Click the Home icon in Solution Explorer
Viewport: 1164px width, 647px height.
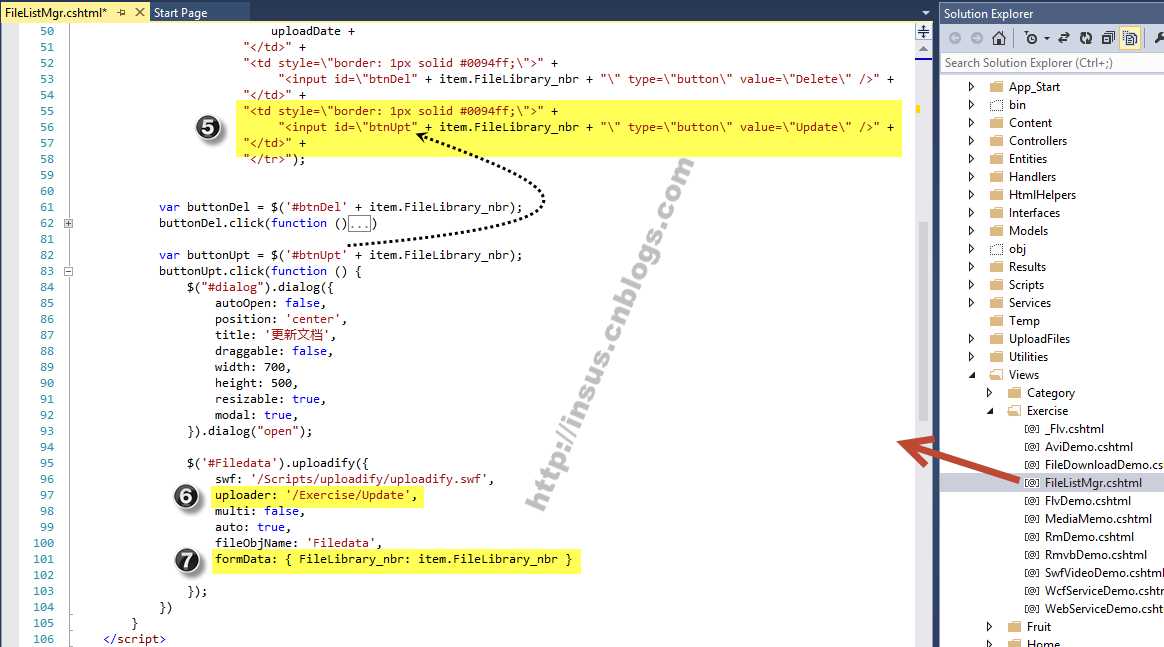pyautogui.click(x=999, y=38)
